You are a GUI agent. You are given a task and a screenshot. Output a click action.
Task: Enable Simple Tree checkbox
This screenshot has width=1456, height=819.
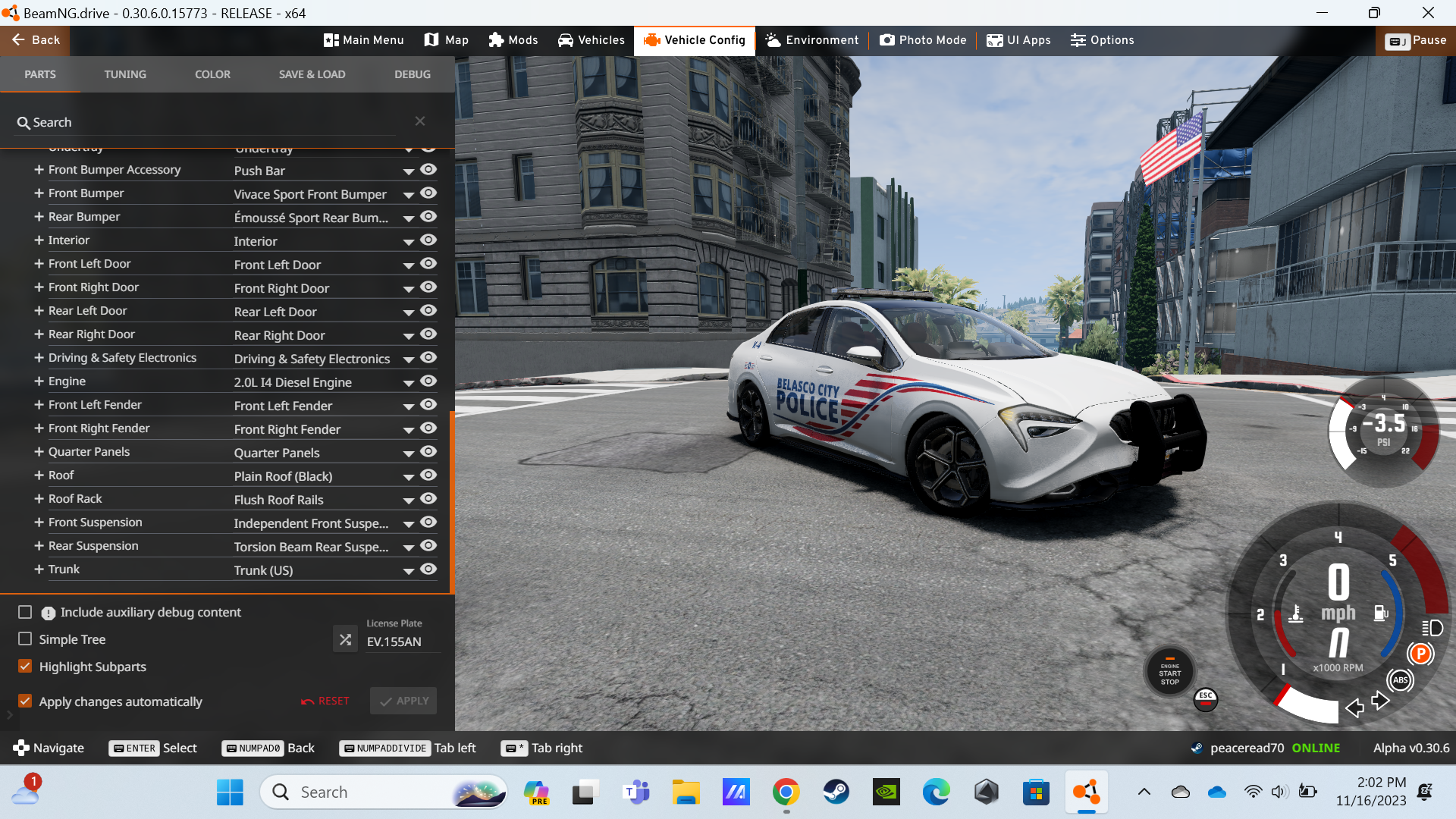(x=25, y=639)
